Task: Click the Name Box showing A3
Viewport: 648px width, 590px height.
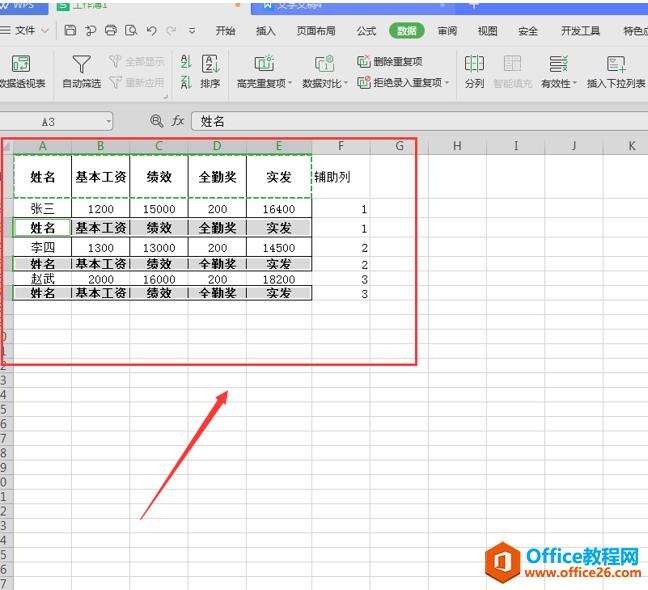Action: pyautogui.click(x=51, y=122)
